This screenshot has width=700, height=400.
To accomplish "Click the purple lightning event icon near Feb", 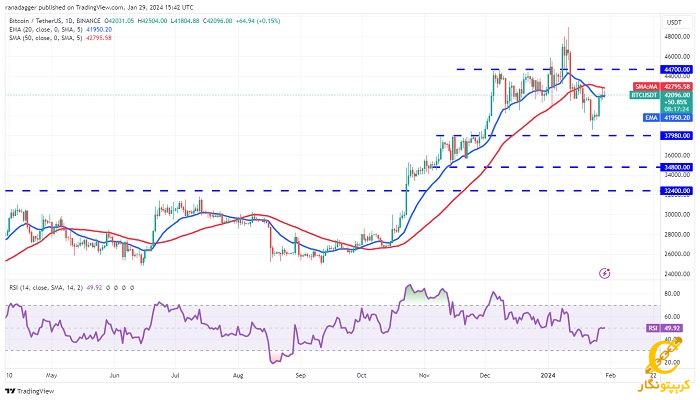I will click(x=604, y=273).
